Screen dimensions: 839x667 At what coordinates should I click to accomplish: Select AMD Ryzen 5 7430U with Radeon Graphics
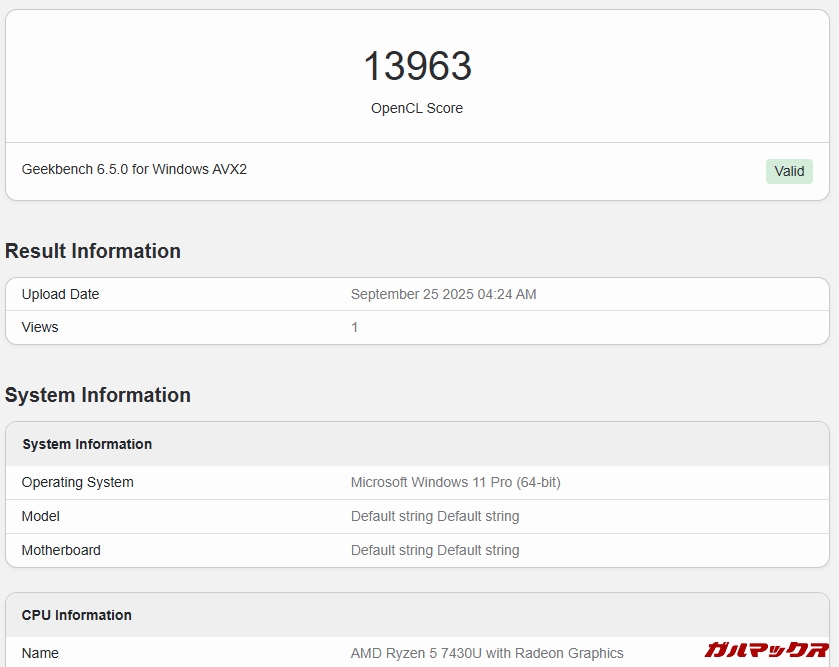pos(487,653)
